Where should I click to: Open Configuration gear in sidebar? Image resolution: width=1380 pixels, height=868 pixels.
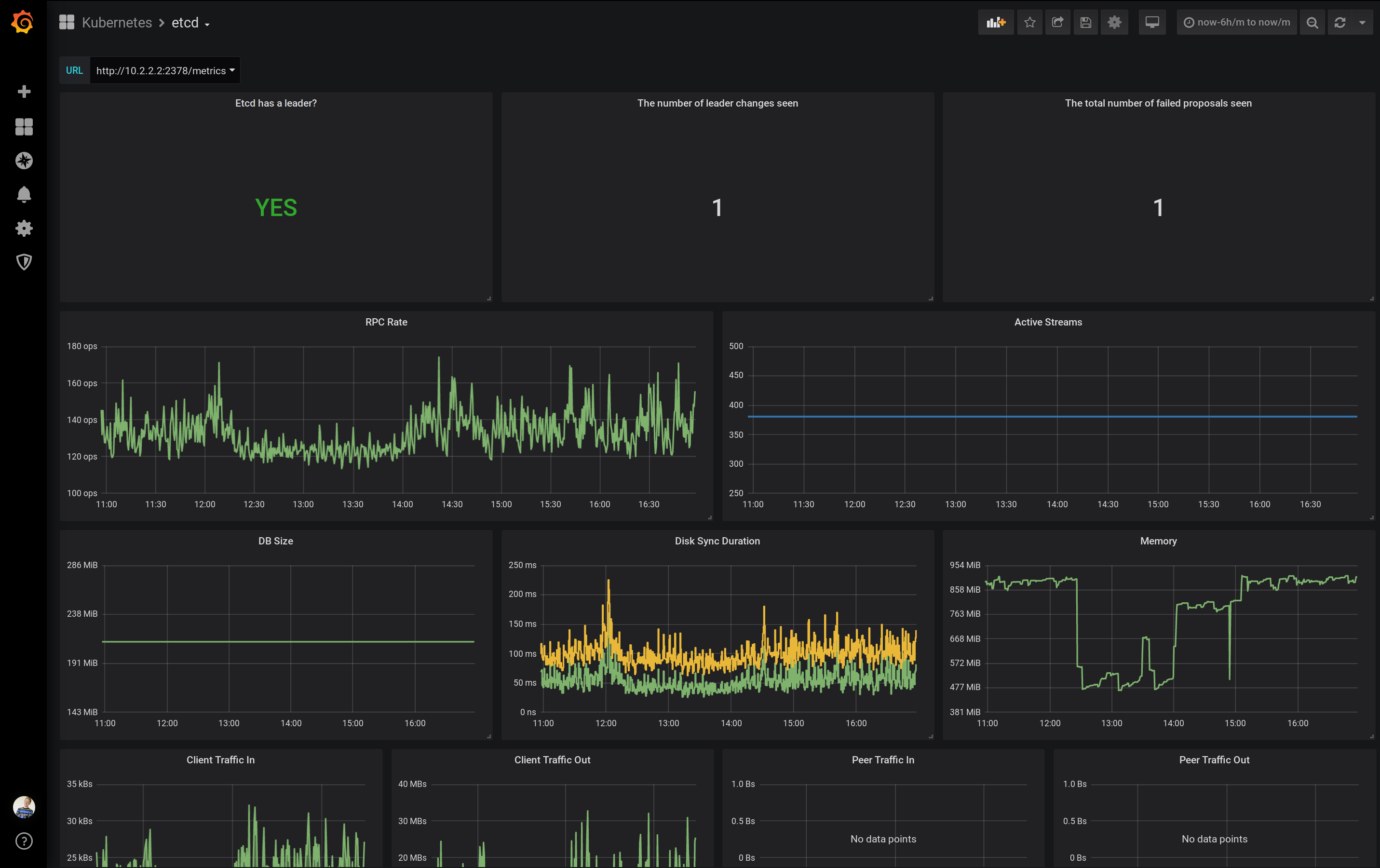24,229
